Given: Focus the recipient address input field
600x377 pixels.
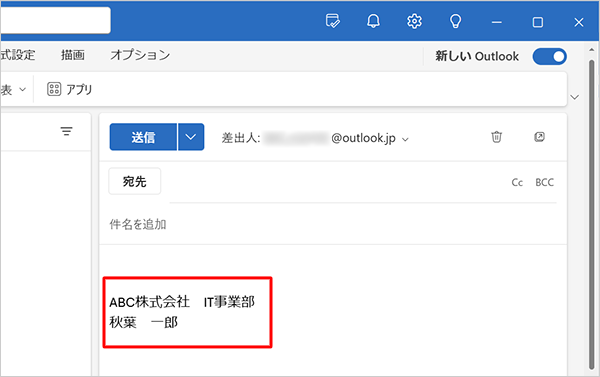Looking at the screenshot, I should point(337,182).
